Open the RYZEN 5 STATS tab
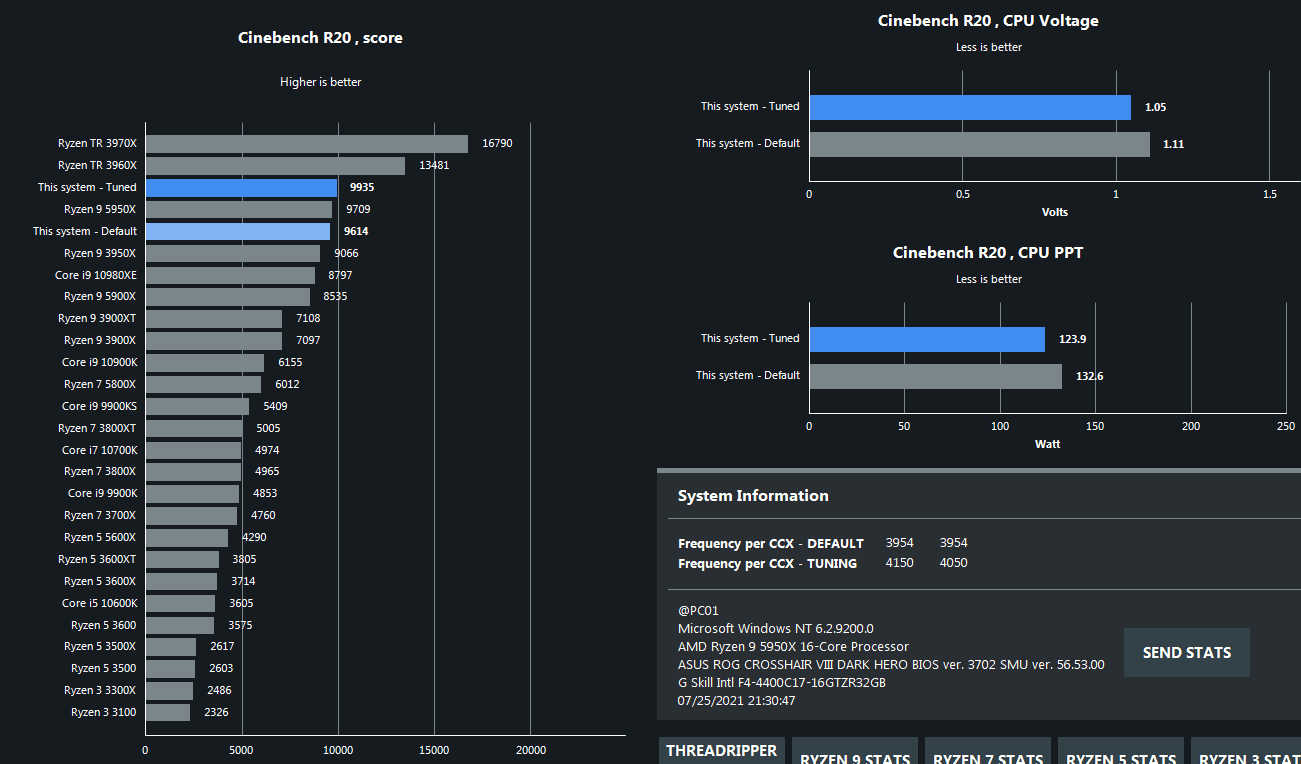1301x764 pixels. 1121,751
